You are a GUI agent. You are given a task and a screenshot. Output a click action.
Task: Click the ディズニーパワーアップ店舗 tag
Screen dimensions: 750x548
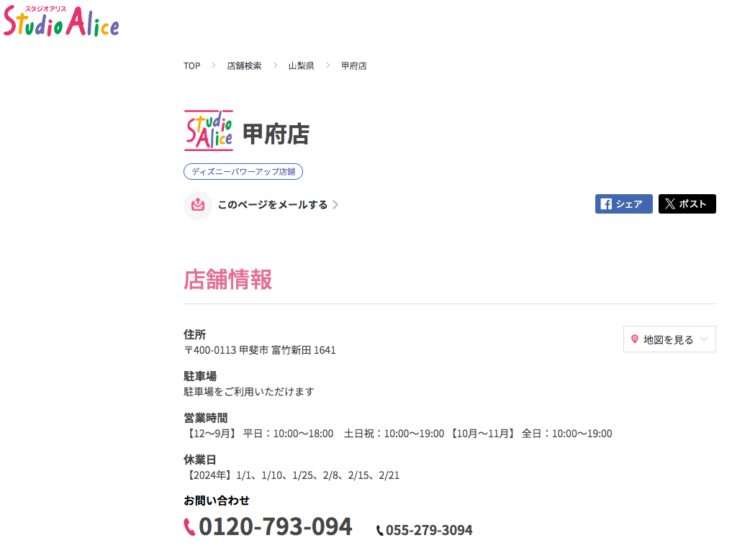[243, 171]
